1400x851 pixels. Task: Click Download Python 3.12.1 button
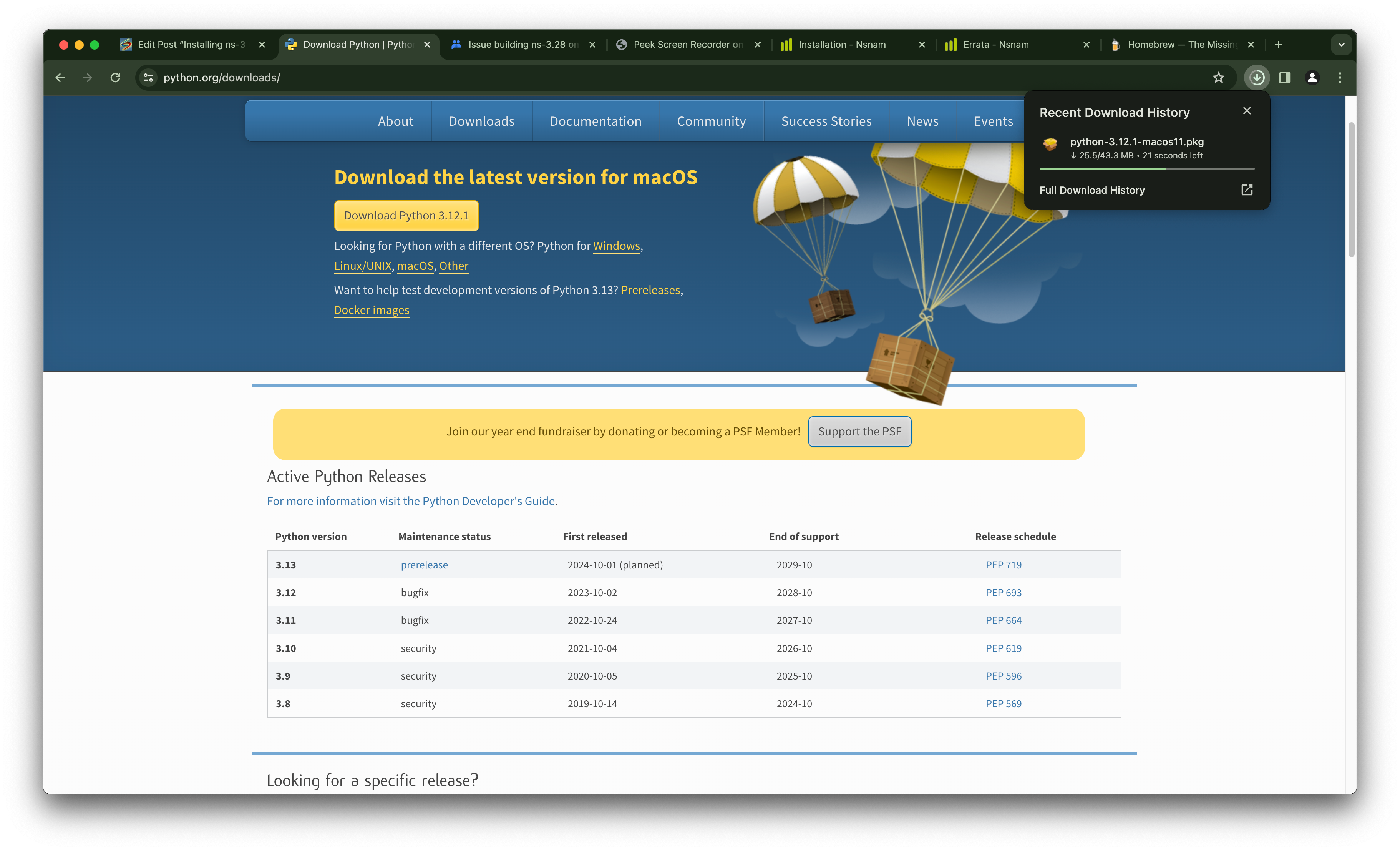[406, 216]
